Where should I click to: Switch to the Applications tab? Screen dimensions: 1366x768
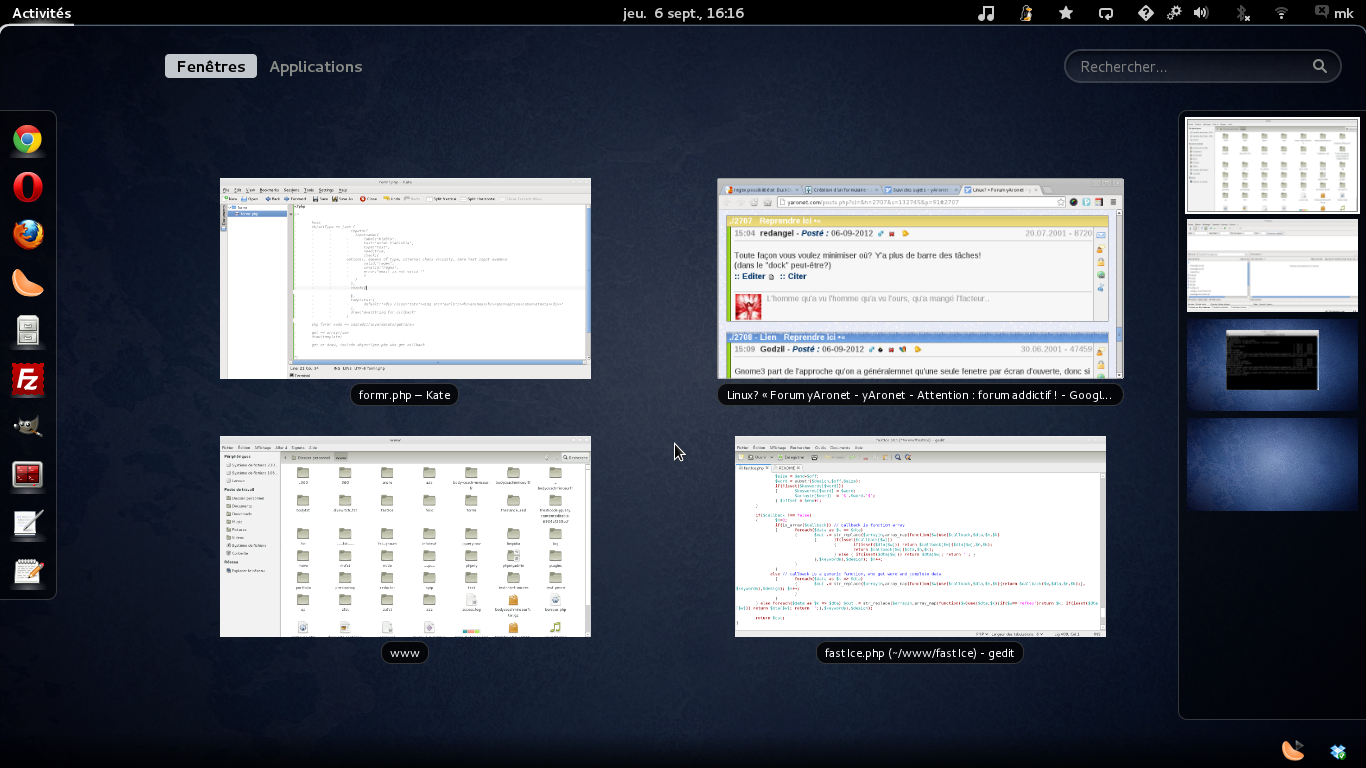[x=316, y=66]
